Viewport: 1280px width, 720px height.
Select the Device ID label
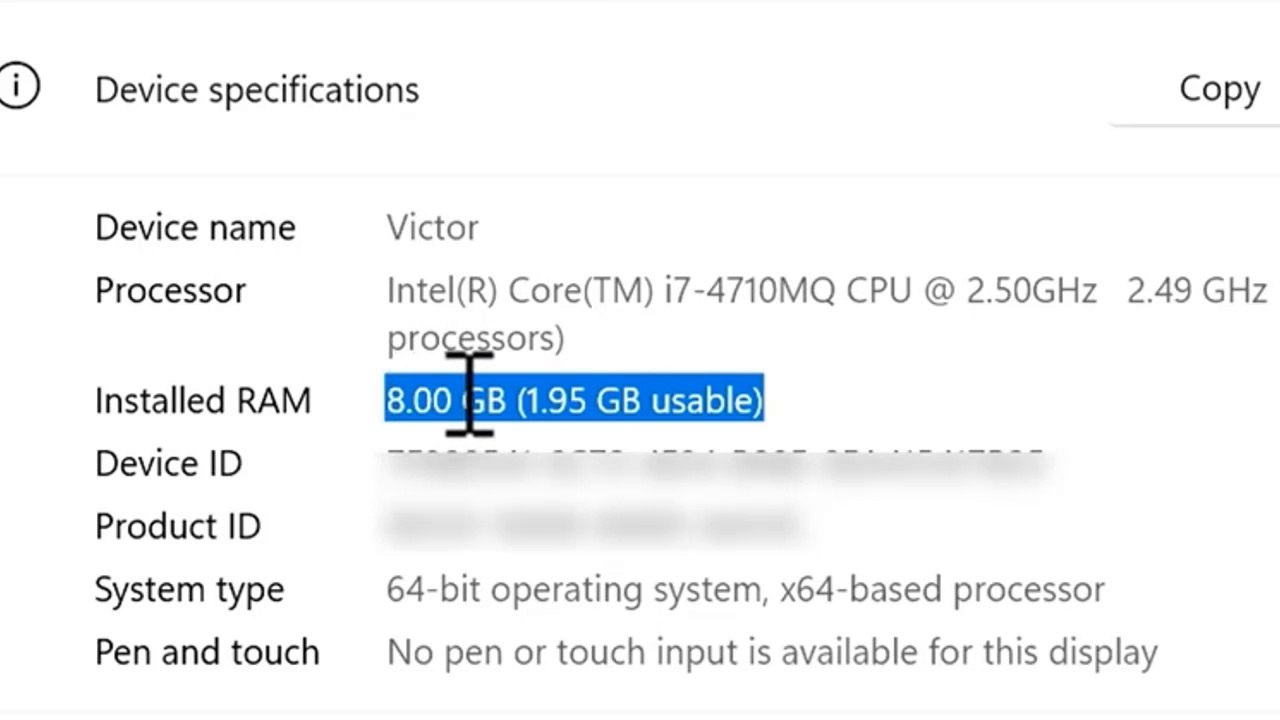pyautogui.click(x=168, y=463)
